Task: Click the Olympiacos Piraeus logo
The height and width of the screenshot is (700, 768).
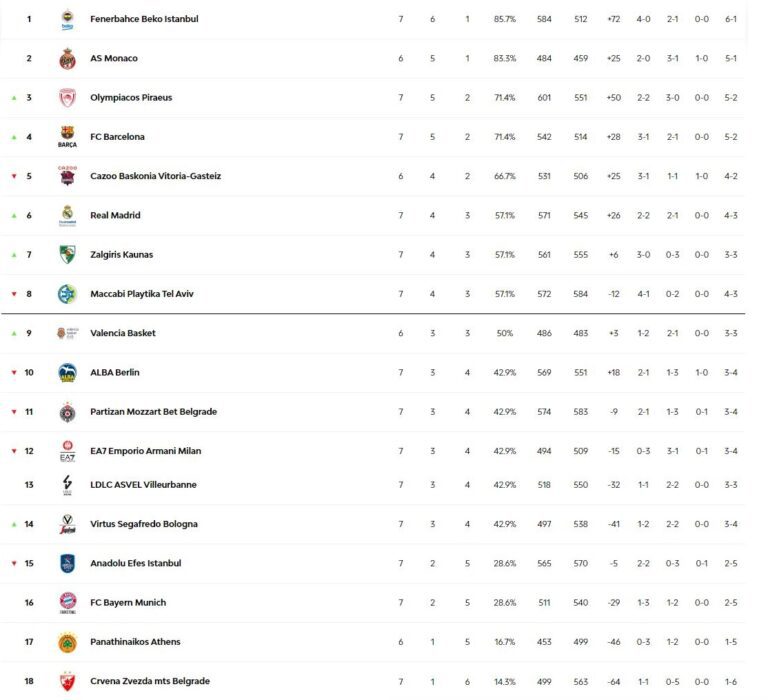Action: (67, 98)
